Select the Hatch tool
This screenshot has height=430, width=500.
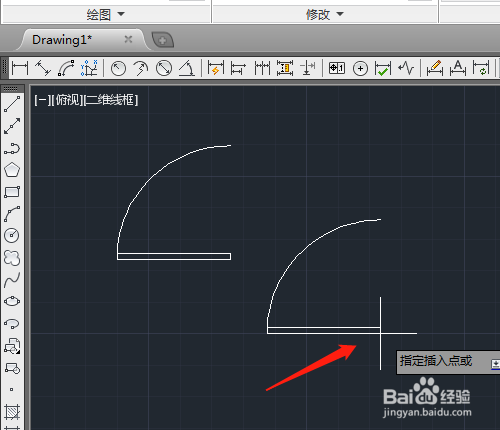[x=12, y=412]
